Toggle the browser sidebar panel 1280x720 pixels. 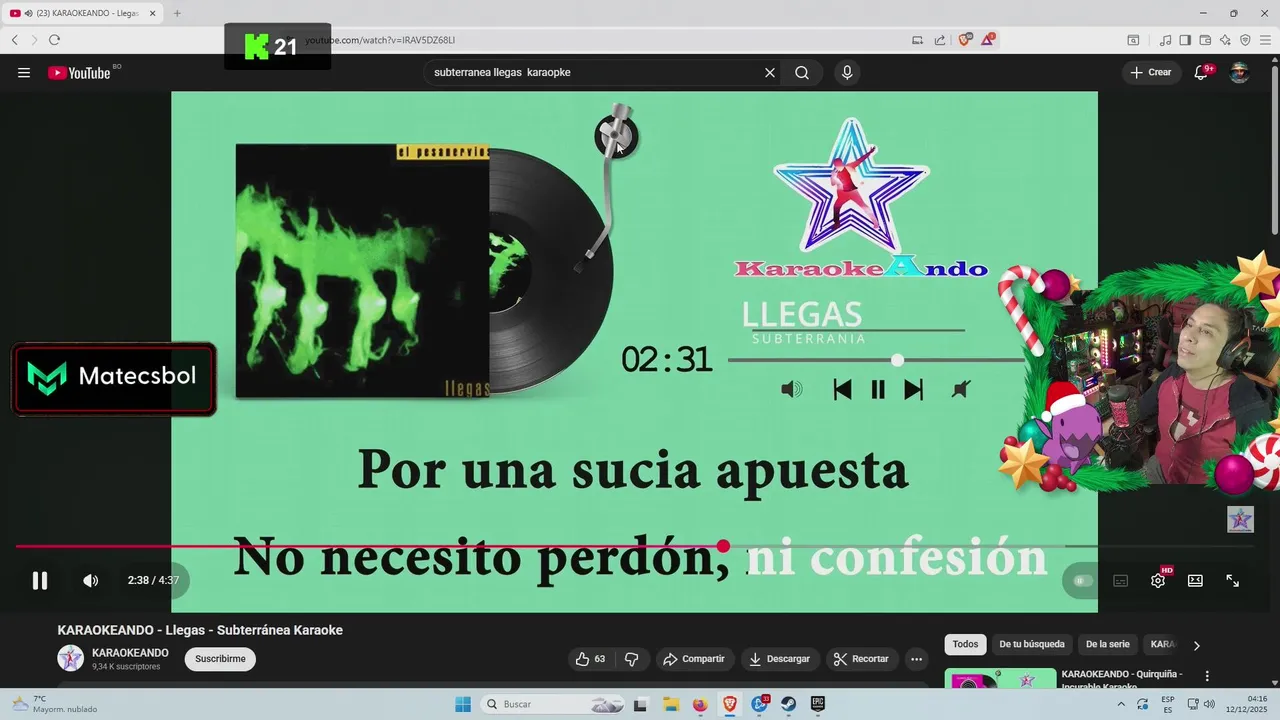[x=1185, y=40]
